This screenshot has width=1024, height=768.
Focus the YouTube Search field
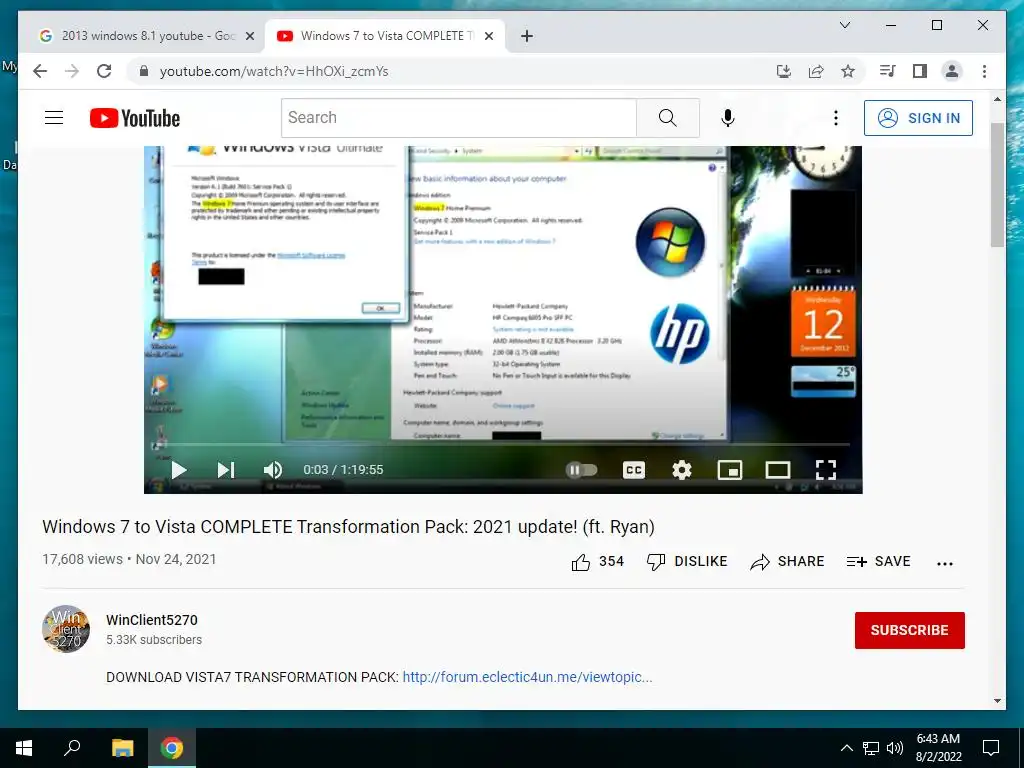coord(458,118)
